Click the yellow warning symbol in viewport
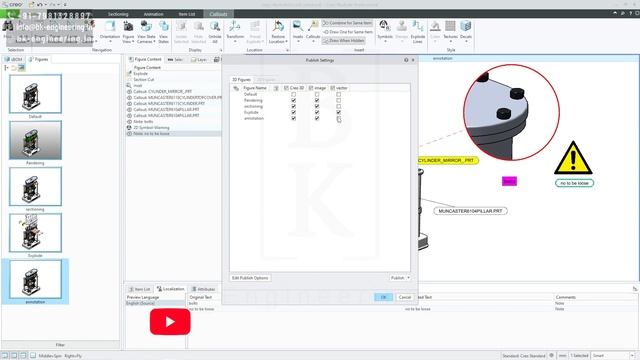Image resolution: width=640 pixels, height=360 pixels. [573, 158]
